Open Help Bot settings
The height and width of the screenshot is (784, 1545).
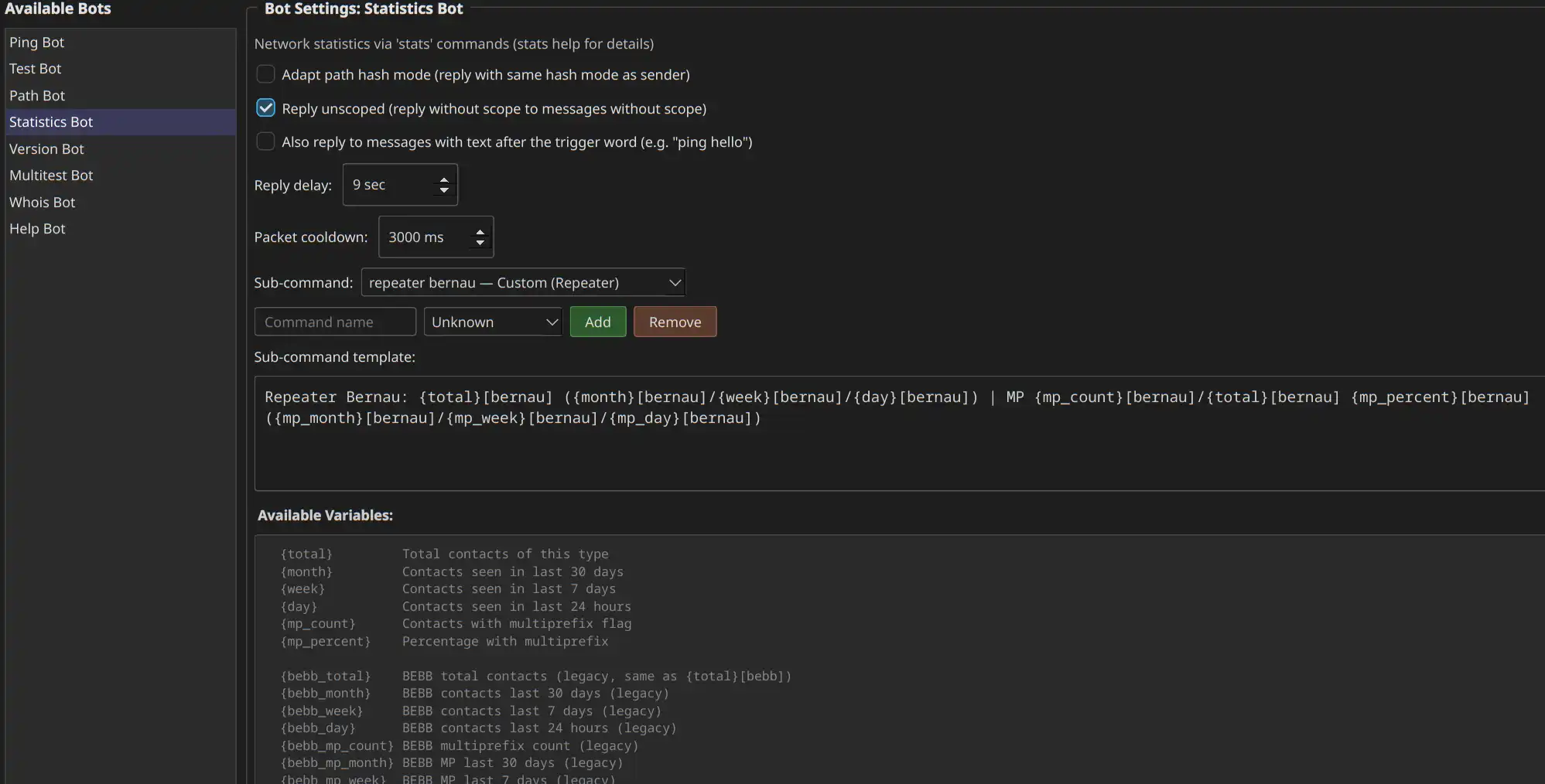37,229
